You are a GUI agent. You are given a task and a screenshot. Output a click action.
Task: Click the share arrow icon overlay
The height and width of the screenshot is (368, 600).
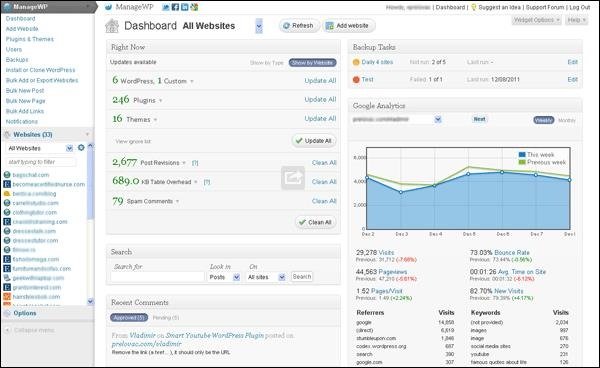(x=293, y=178)
